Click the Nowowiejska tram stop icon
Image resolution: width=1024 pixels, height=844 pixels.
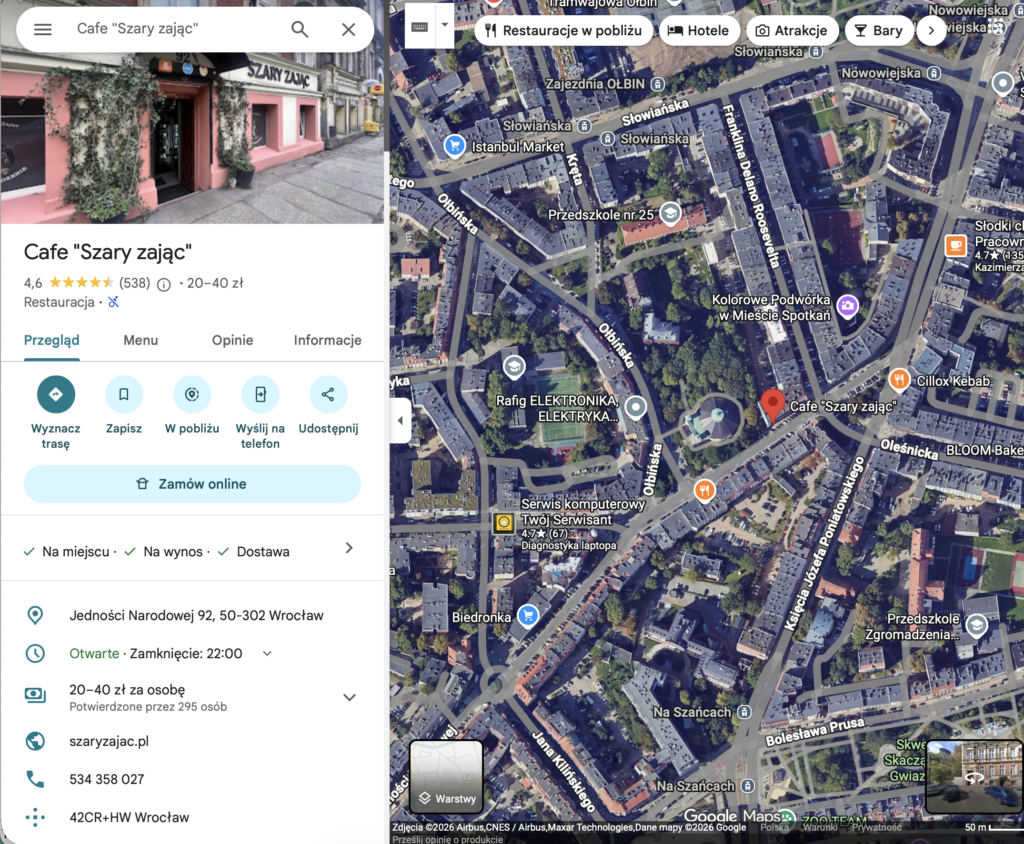pos(935,73)
